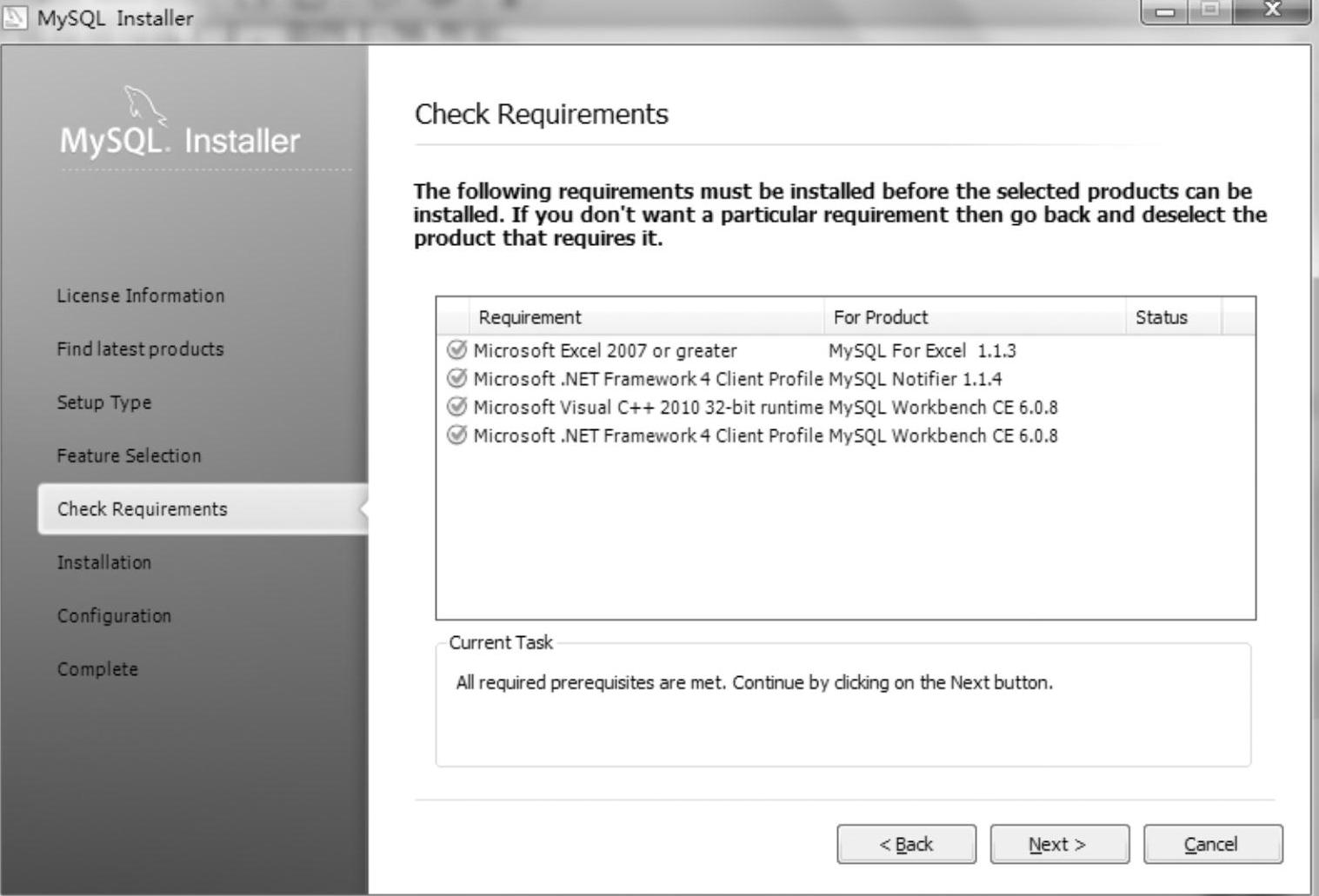Click check icon for MySQL Notifier 1.1.4 row
1319x896 pixels.
[x=456, y=378]
